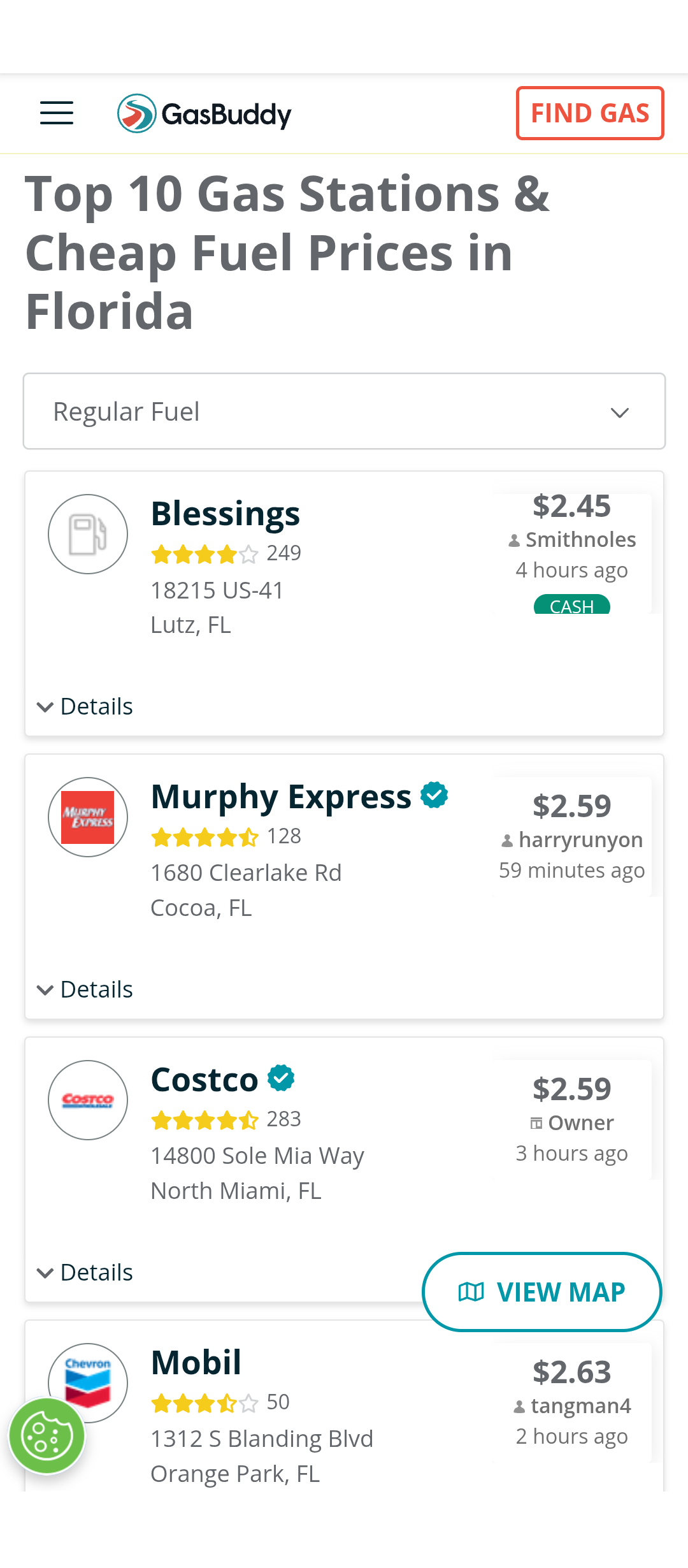Screen dimensions: 688x1568
Task: Click the Murphy Express logo icon
Action: (88, 817)
